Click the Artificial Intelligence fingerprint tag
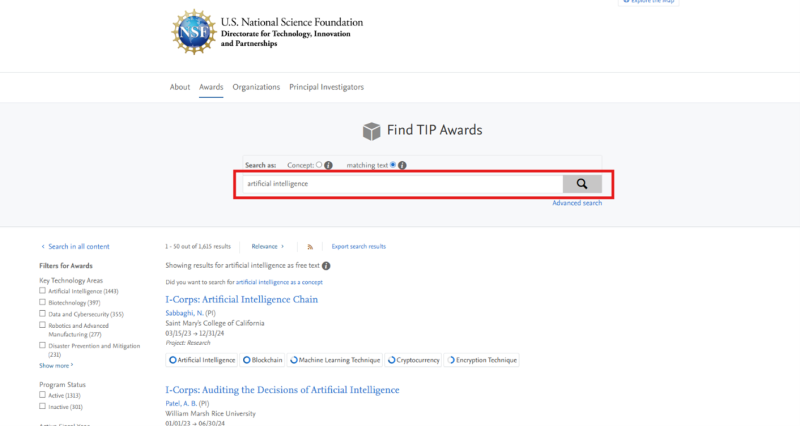800x426 pixels. pos(202,360)
